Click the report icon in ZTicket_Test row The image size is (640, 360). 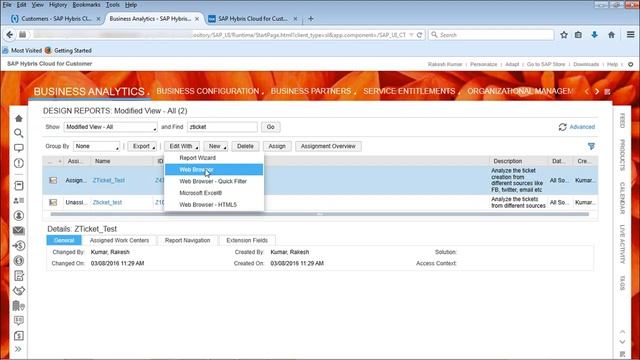click(53, 180)
